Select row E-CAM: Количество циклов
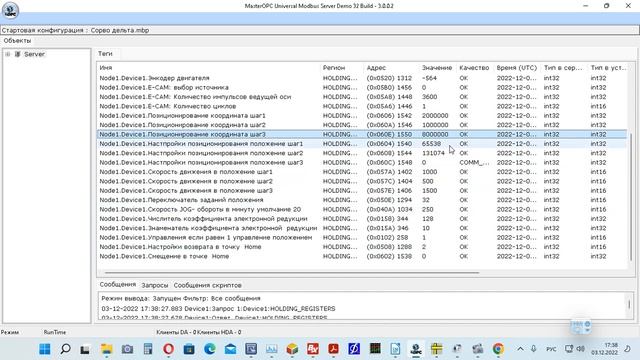 click(362, 106)
